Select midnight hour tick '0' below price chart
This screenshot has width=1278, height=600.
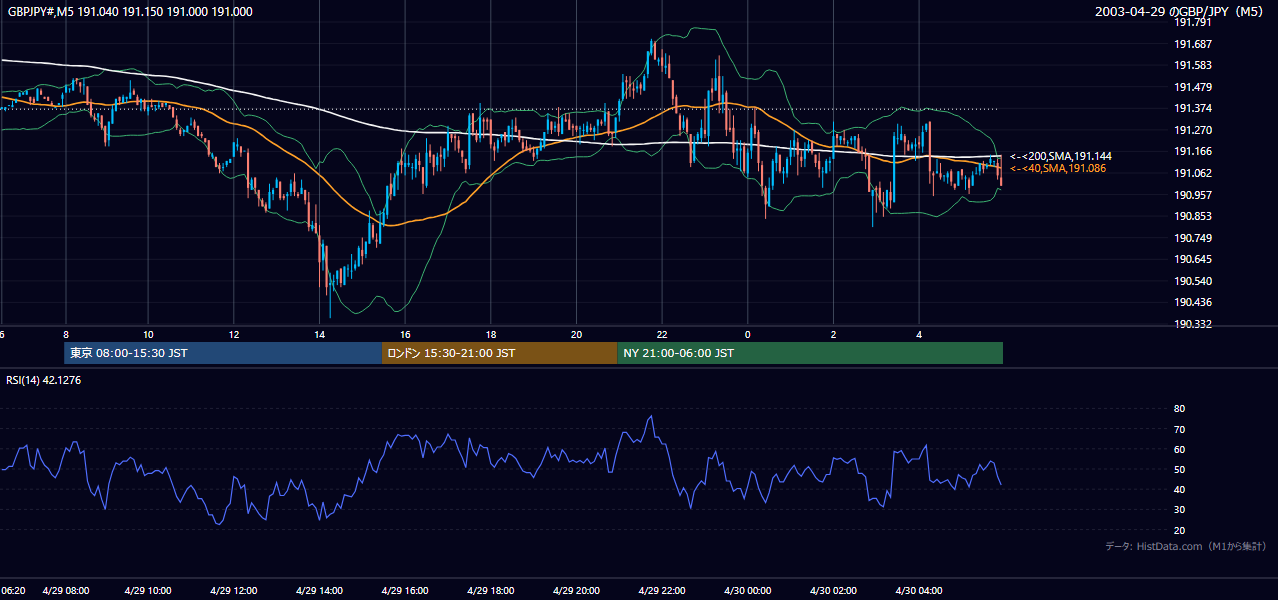point(747,334)
